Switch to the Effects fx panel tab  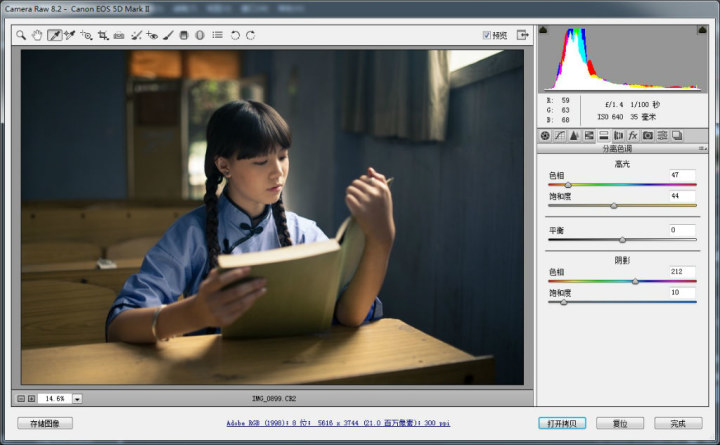point(633,135)
